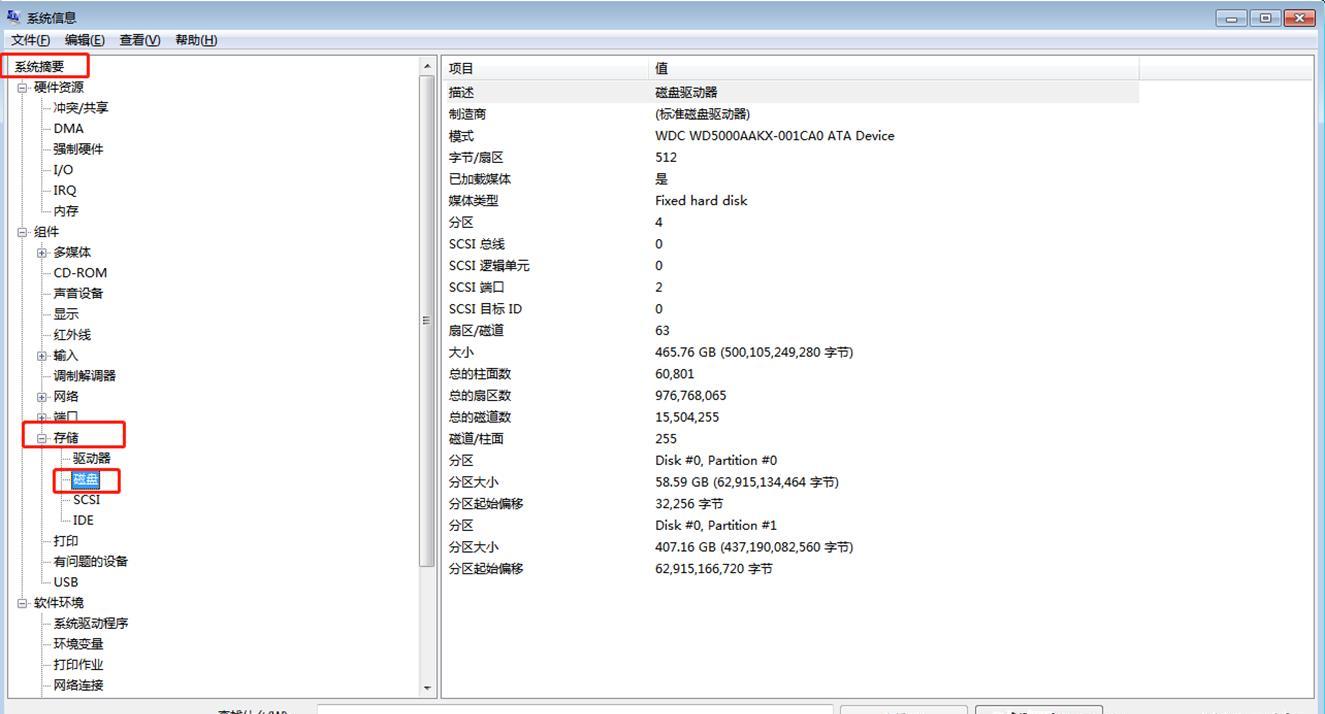
Task: Minimize the 系统信息 window
Action: [x=1231, y=18]
